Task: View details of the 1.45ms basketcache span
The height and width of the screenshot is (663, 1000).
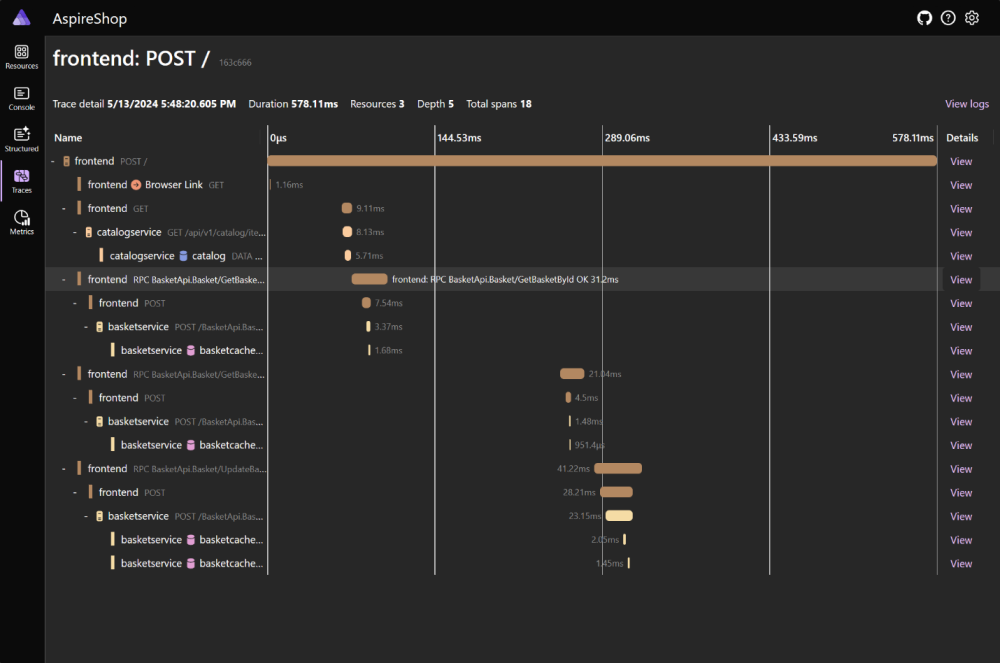Action: point(960,564)
